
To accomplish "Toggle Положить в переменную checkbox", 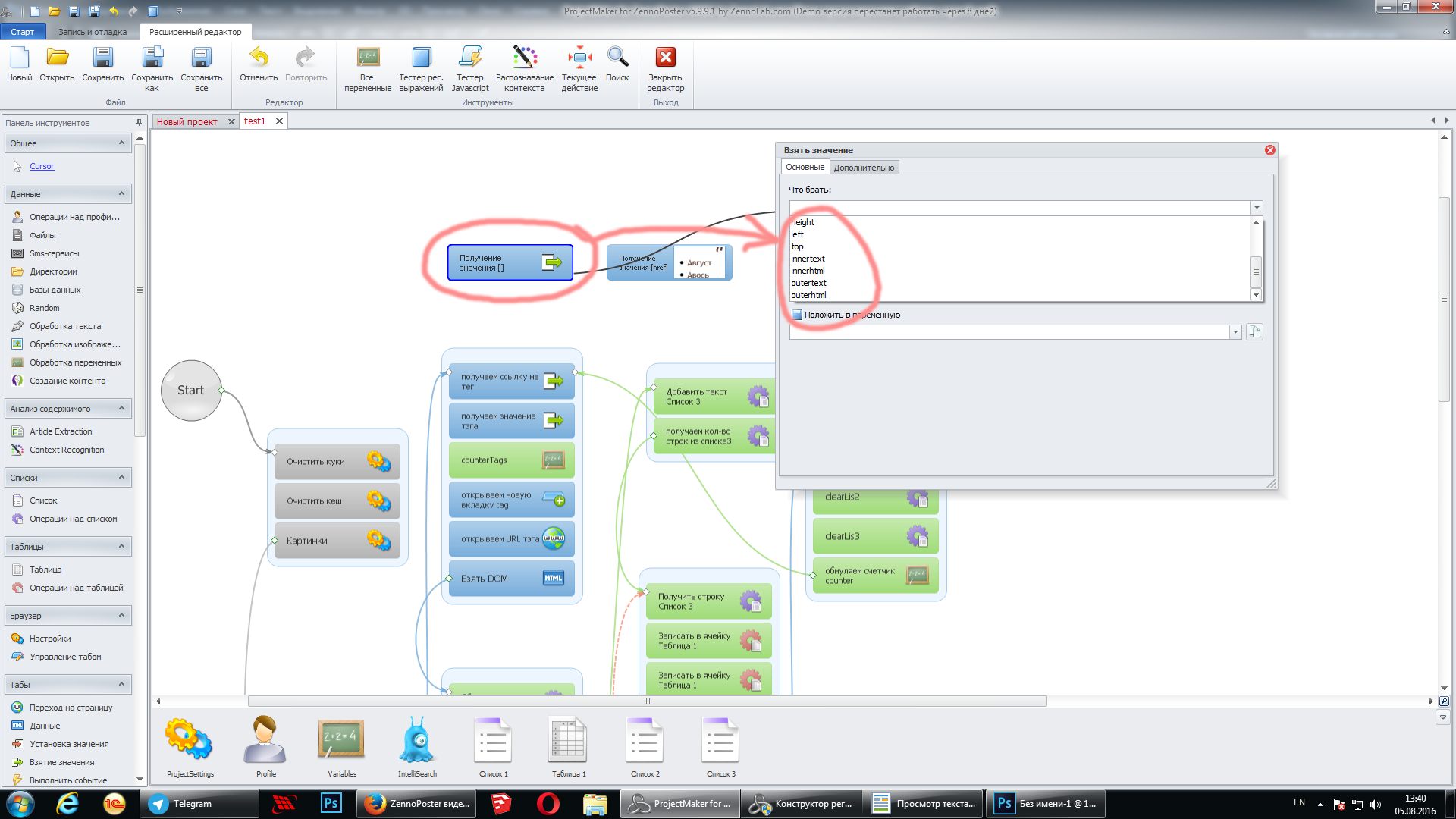I will pos(797,315).
